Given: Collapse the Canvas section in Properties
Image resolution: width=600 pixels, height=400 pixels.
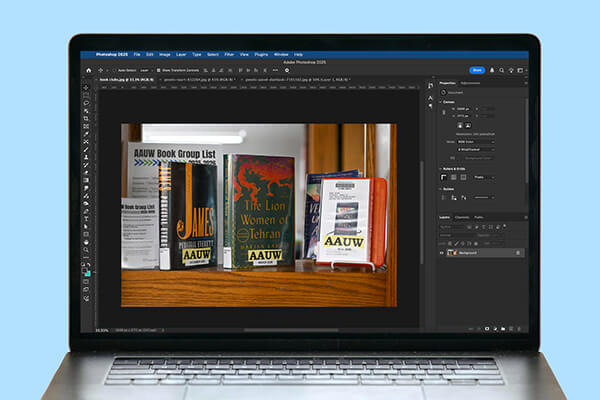Looking at the screenshot, I should [x=443, y=101].
